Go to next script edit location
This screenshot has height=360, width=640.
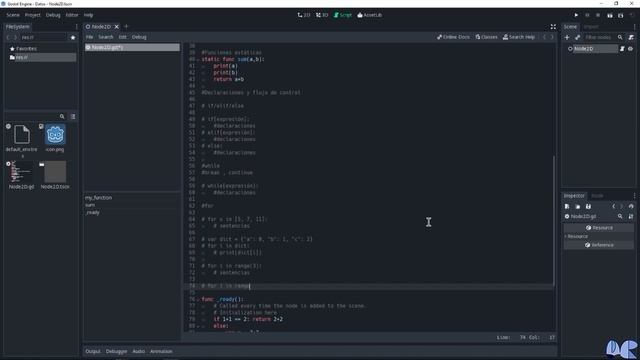[x=552, y=37]
